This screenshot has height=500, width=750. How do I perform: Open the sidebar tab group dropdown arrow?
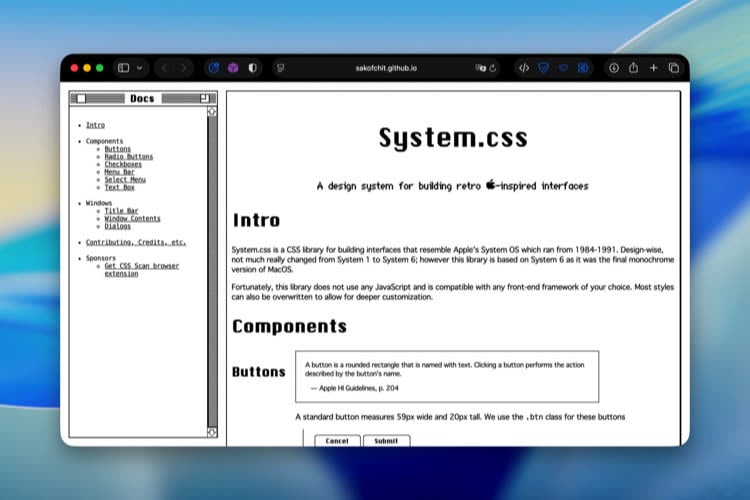tap(139, 68)
